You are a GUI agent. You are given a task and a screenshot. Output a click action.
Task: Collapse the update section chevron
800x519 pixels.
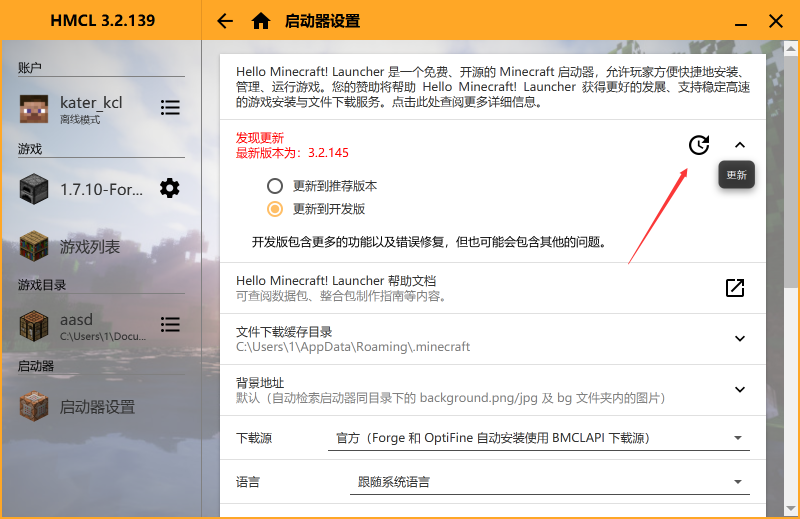(x=740, y=145)
